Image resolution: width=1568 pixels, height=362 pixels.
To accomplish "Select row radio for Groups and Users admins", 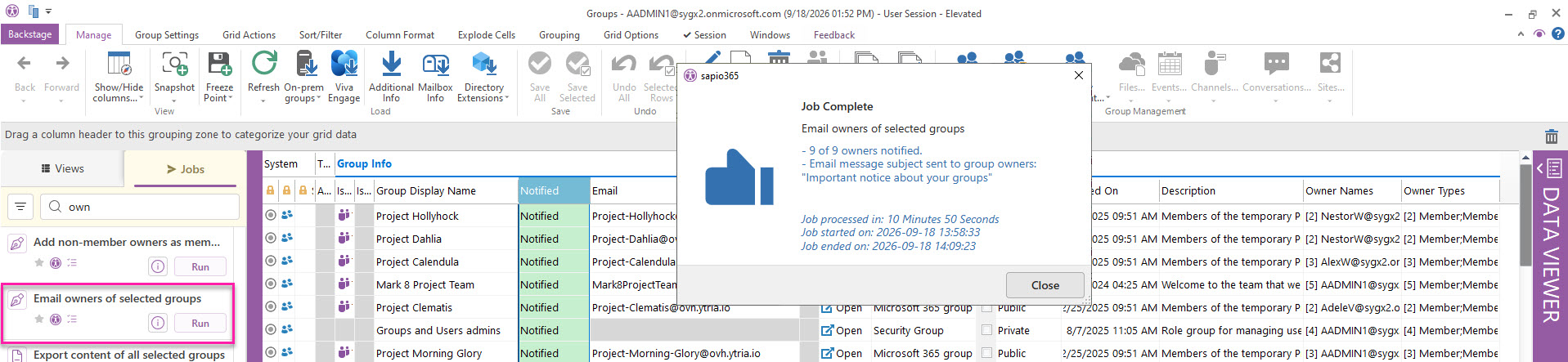I will point(270,329).
